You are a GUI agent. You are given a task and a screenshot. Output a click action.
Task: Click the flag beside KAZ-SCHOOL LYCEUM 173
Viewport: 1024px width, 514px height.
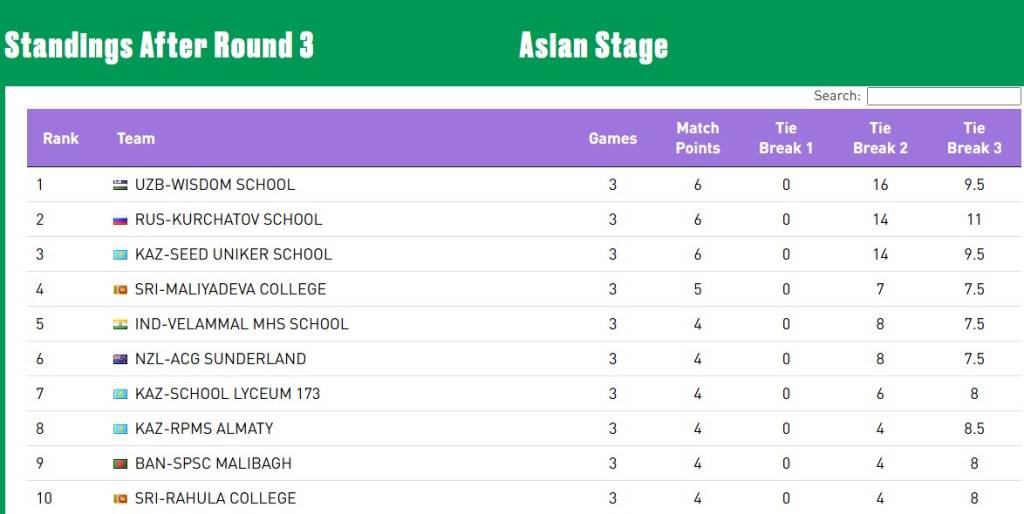pyautogui.click(x=120, y=394)
